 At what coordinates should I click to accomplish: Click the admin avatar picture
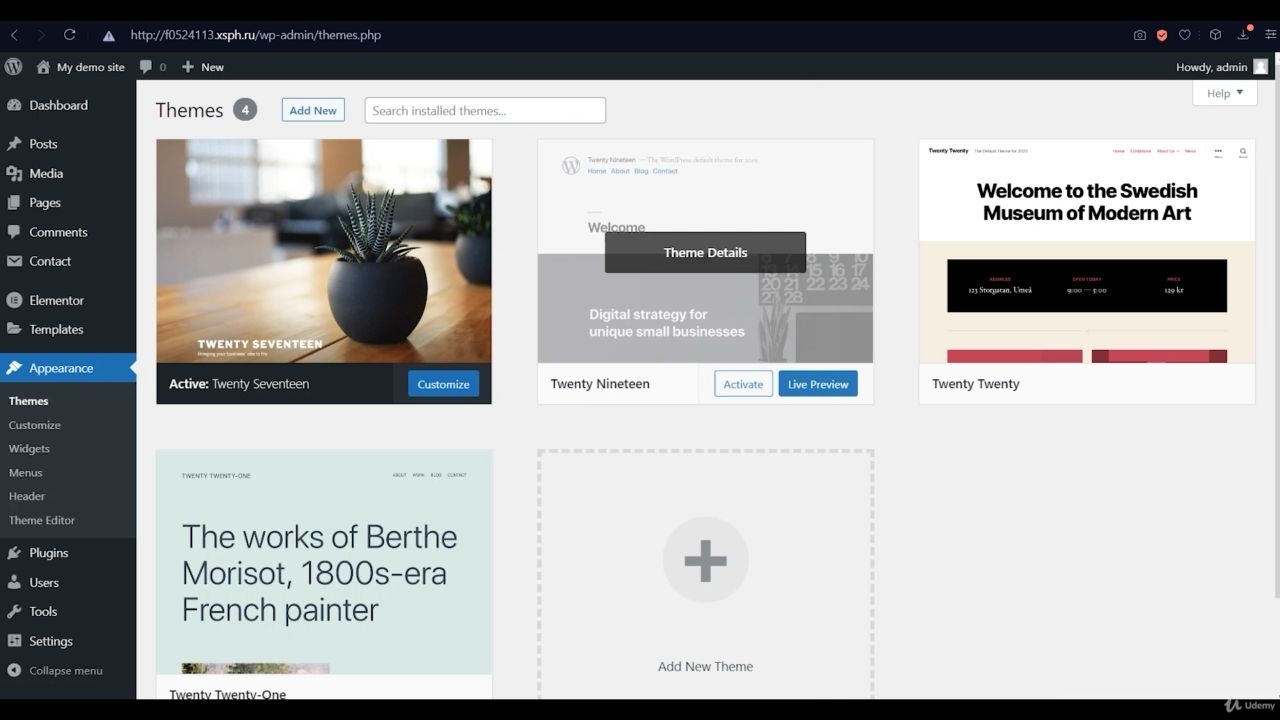1260,67
